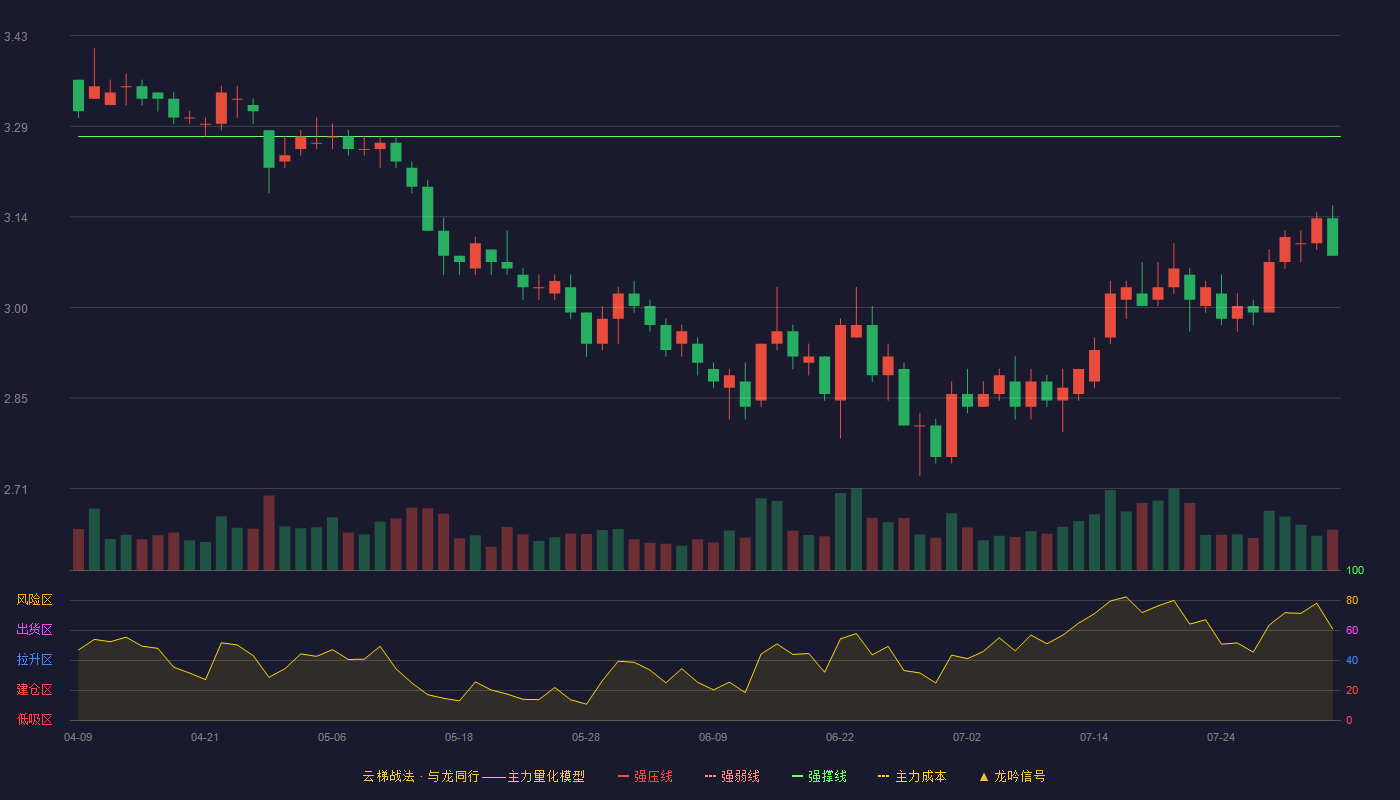Click the 07-14 date label
This screenshot has width=1400, height=800.
coord(1094,737)
